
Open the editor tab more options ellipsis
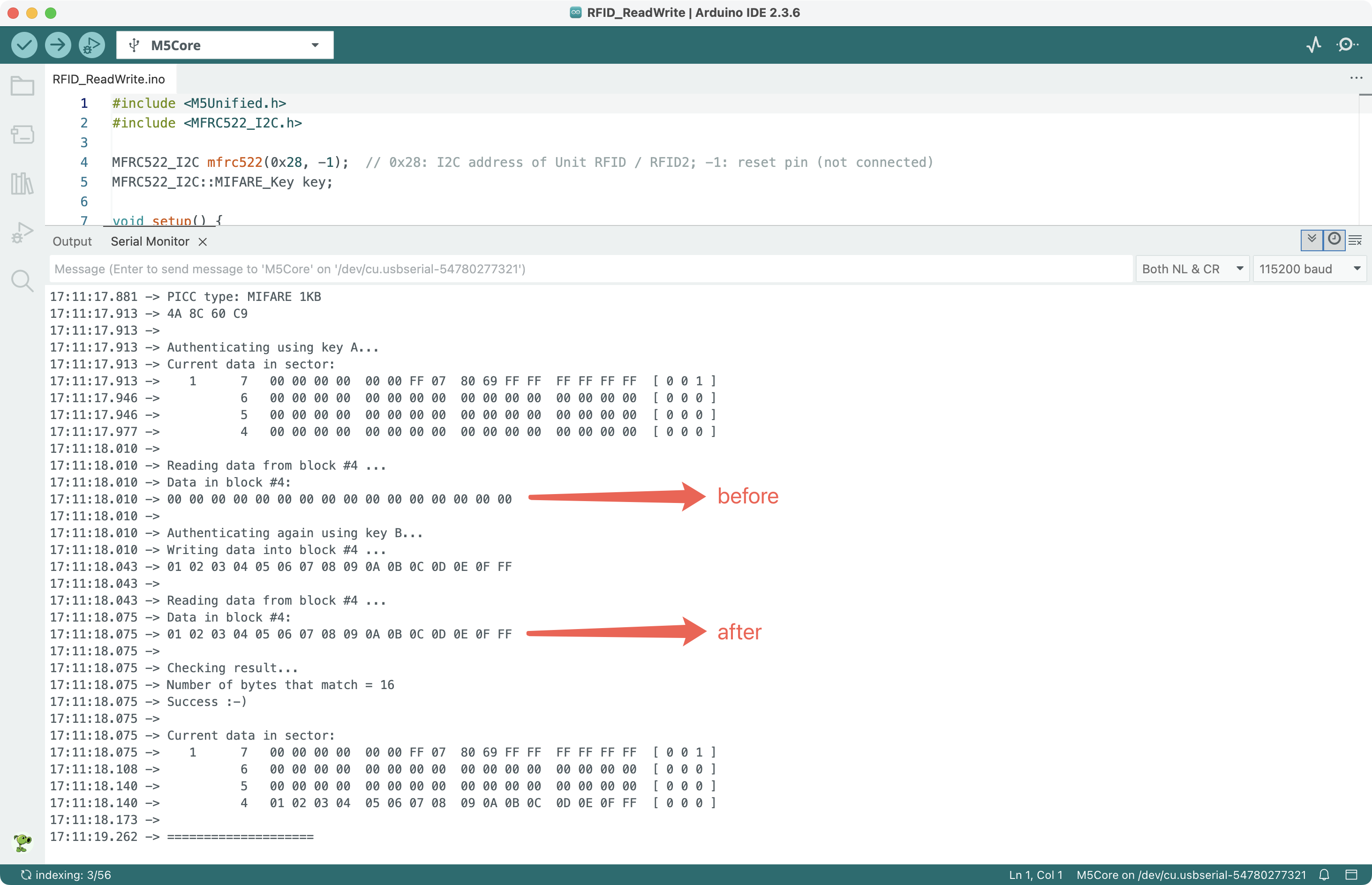(x=1356, y=78)
